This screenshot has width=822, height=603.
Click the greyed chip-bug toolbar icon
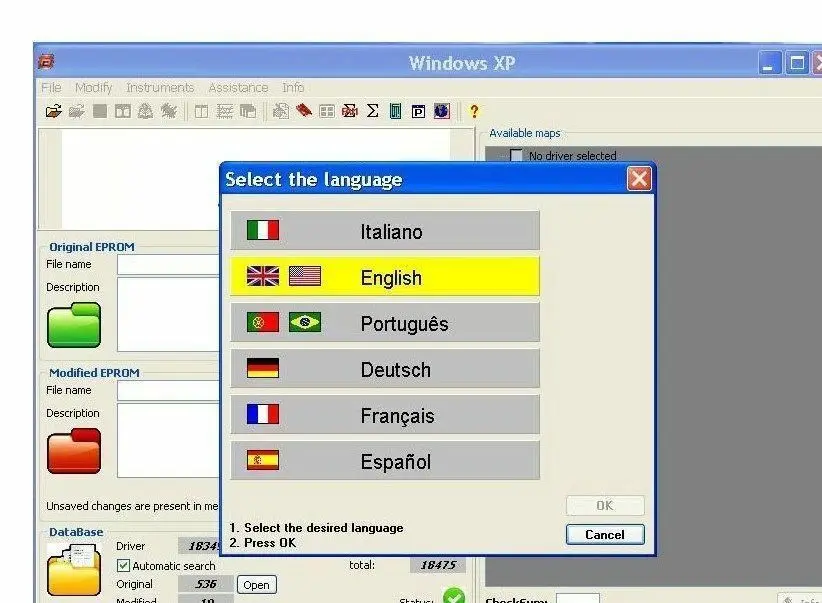pos(169,111)
